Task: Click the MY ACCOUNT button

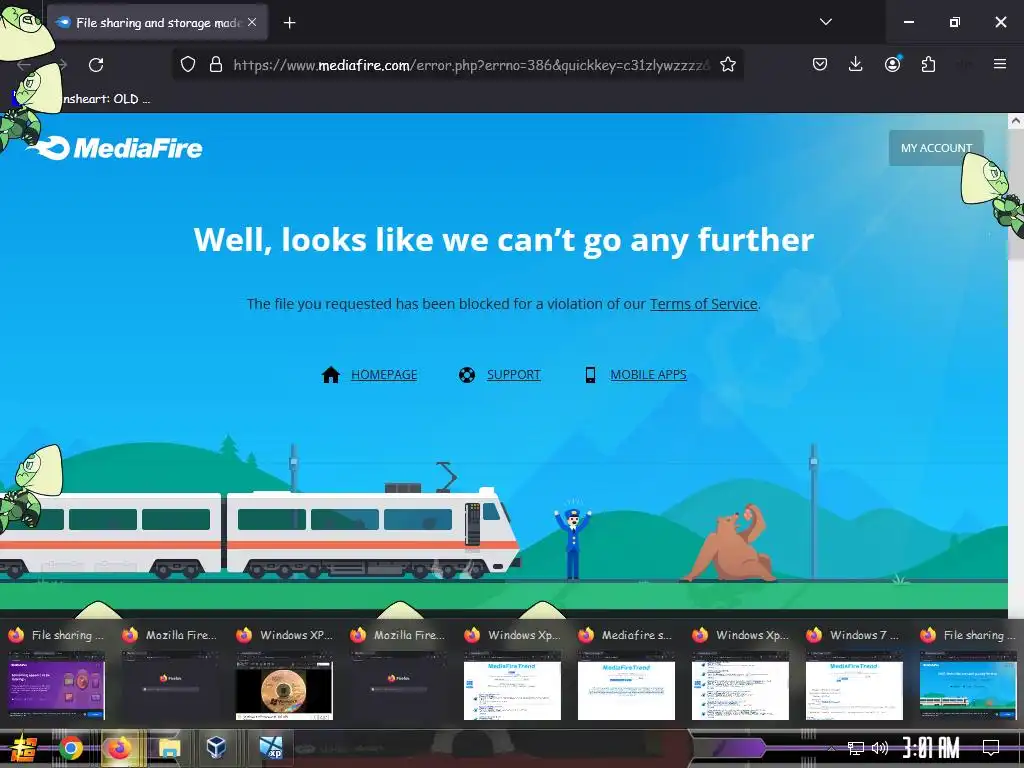Action: [x=936, y=148]
